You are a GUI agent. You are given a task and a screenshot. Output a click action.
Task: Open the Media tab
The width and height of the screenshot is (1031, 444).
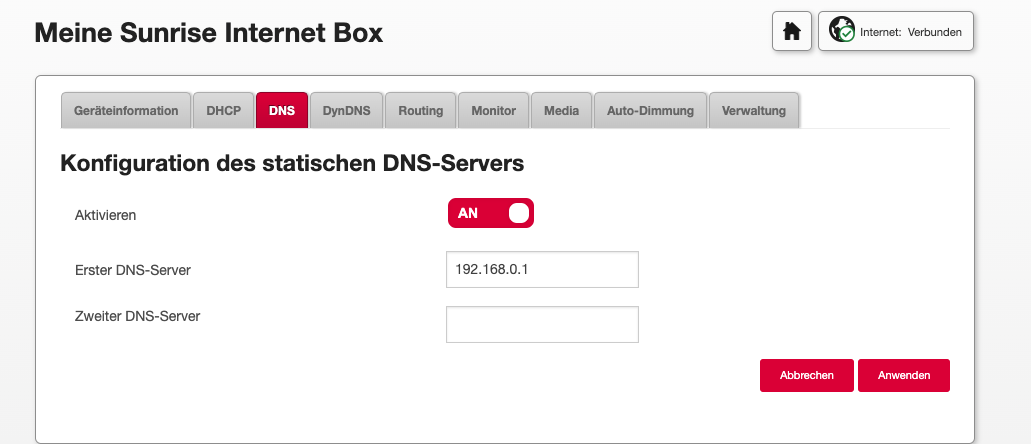(561, 111)
